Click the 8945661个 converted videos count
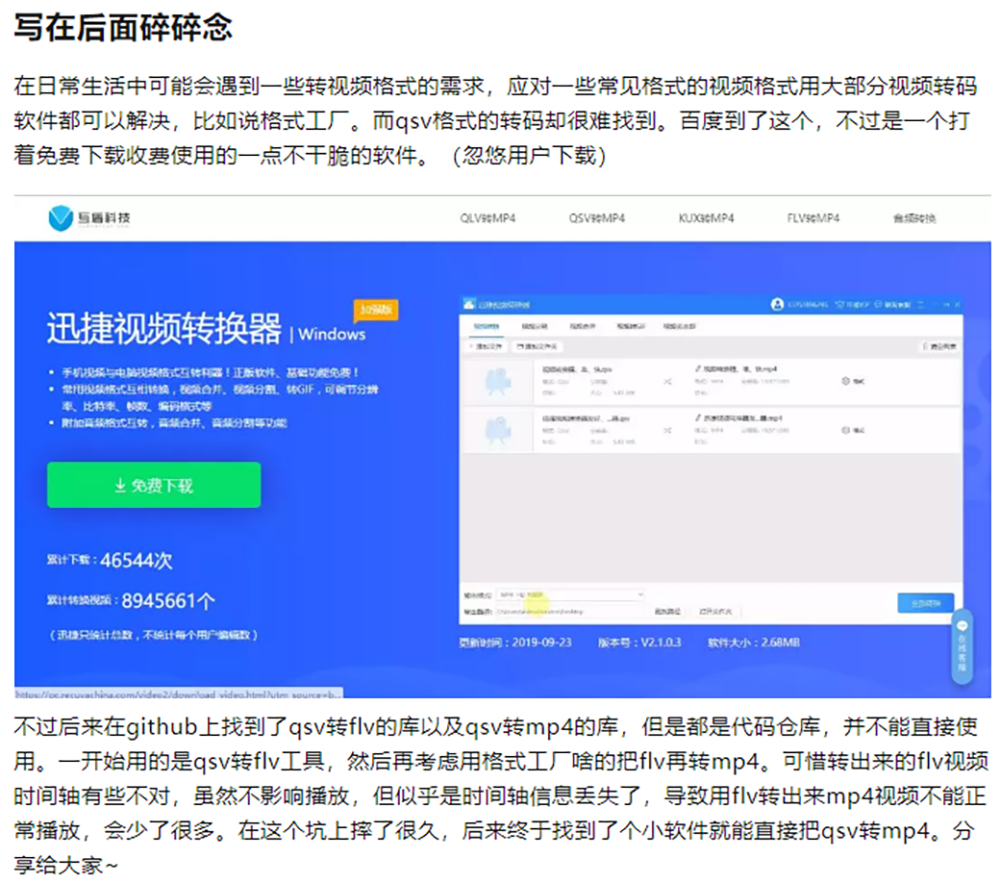1000x883 pixels. (168, 601)
